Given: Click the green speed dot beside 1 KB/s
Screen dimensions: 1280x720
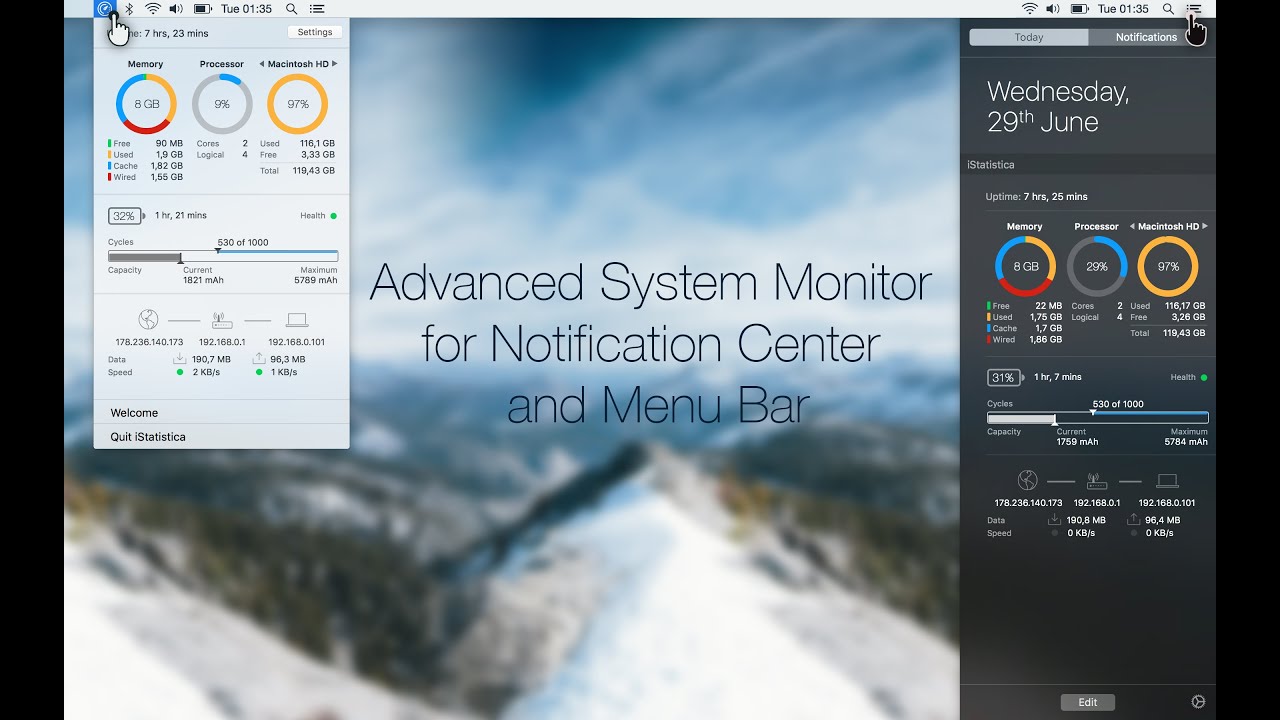Looking at the screenshot, I should (259, 372).
